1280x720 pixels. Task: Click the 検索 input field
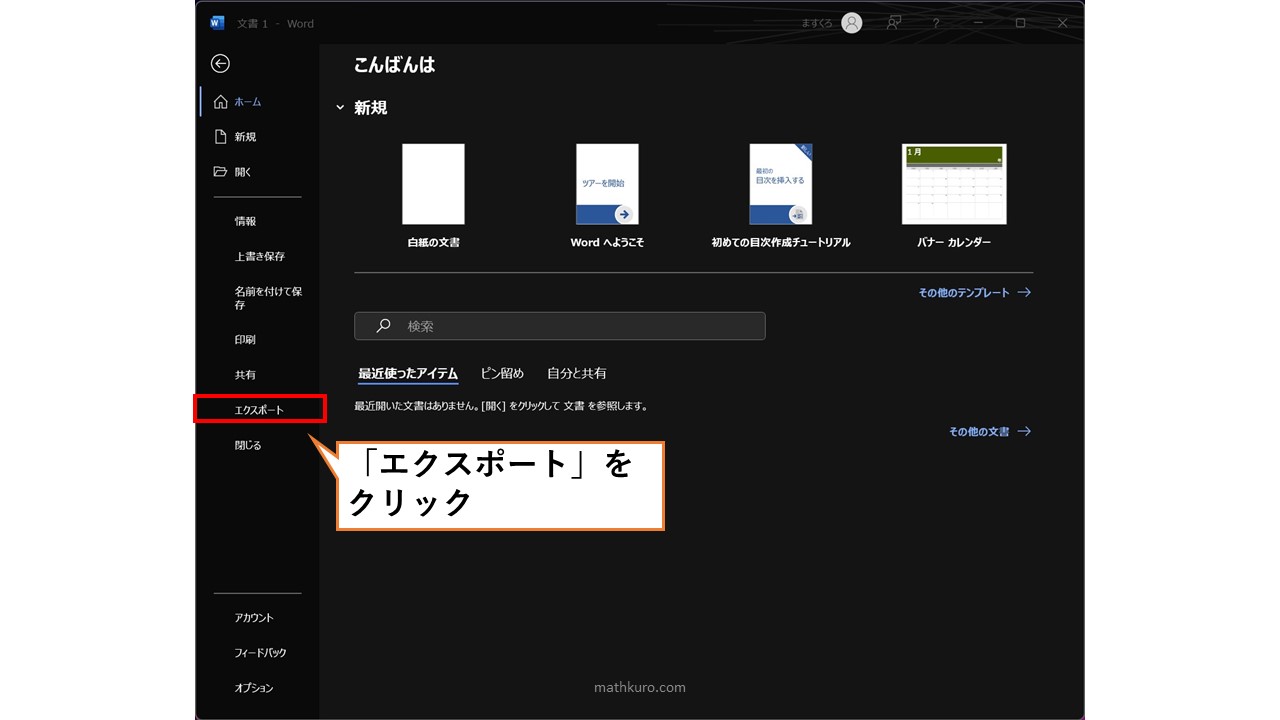pyautogui.click(x=560, y=326)
